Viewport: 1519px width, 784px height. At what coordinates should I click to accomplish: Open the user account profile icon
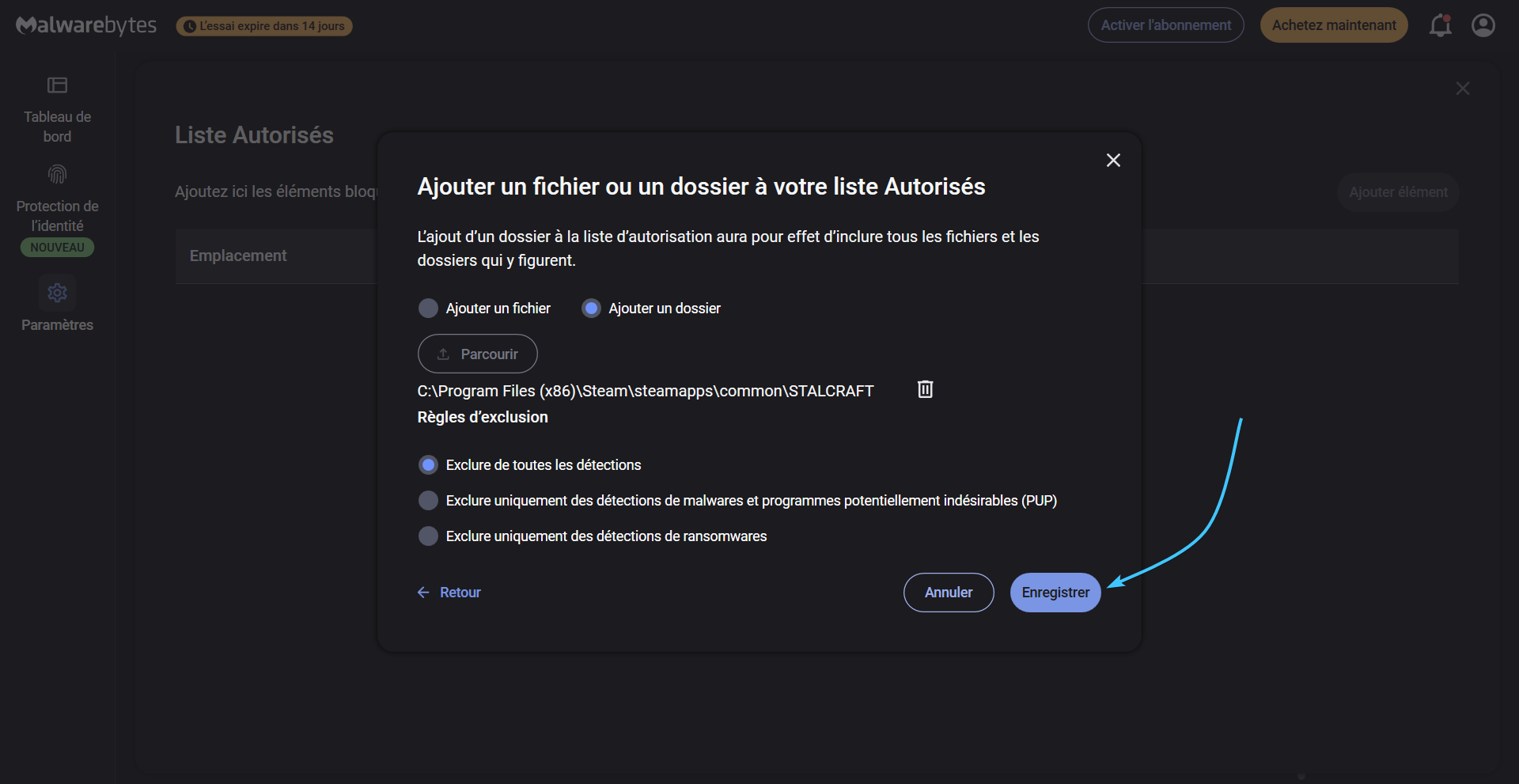pyautogui.click(x=1483, y=25)
